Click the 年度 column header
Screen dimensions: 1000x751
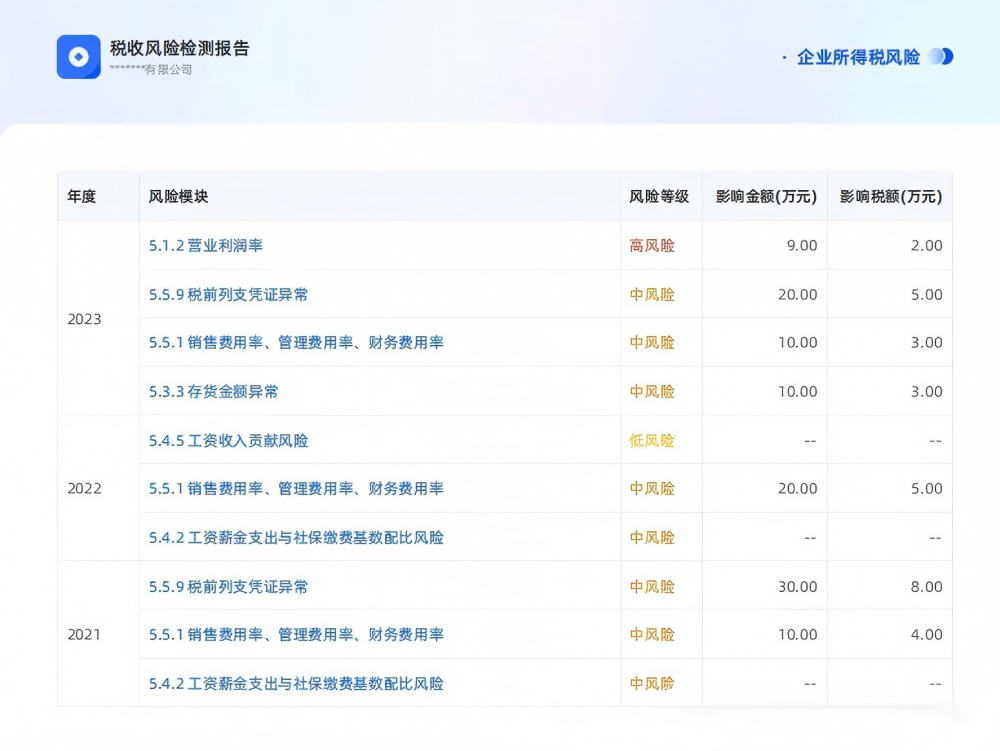pos(82,196)
